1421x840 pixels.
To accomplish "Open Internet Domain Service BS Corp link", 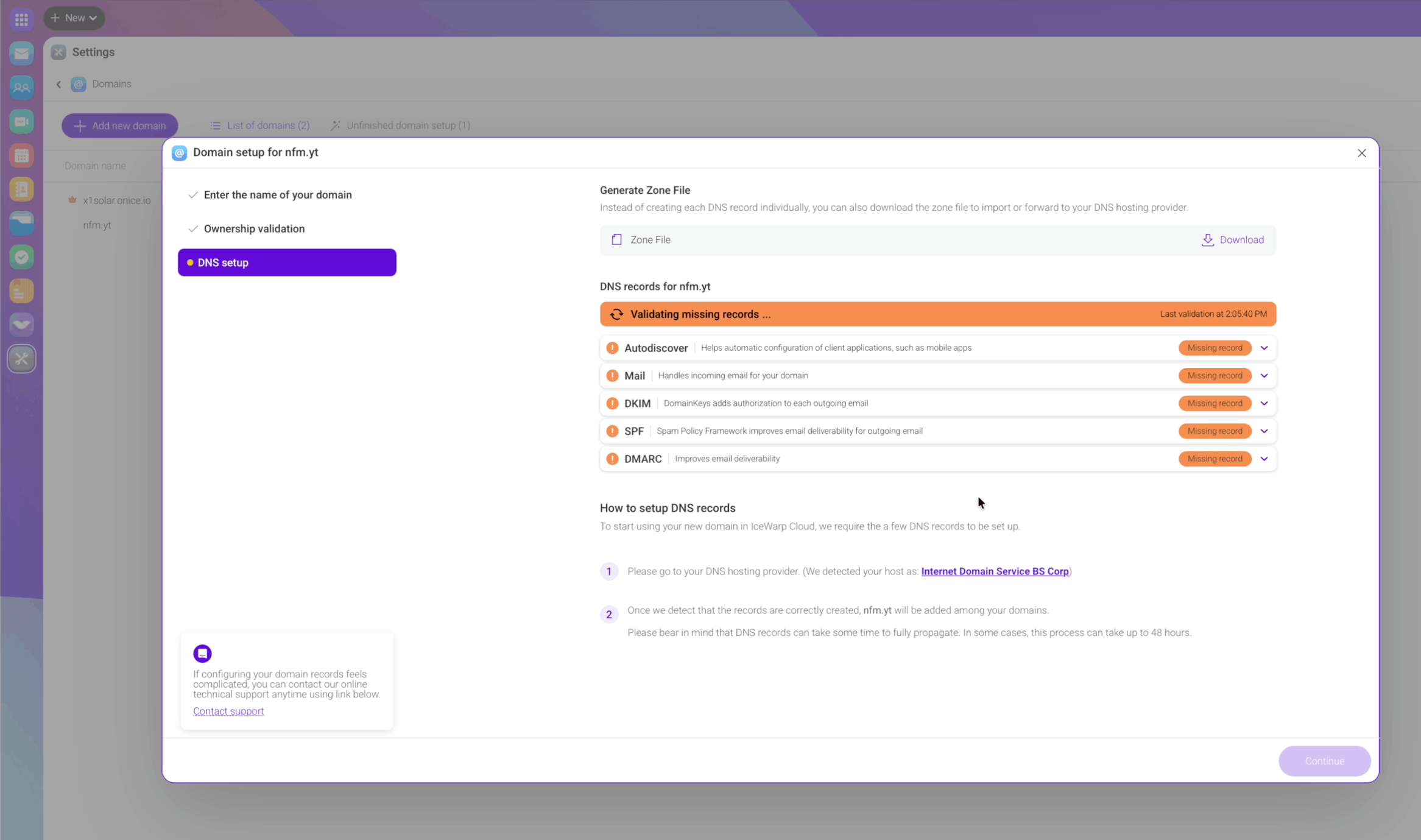I will (995, 571).
